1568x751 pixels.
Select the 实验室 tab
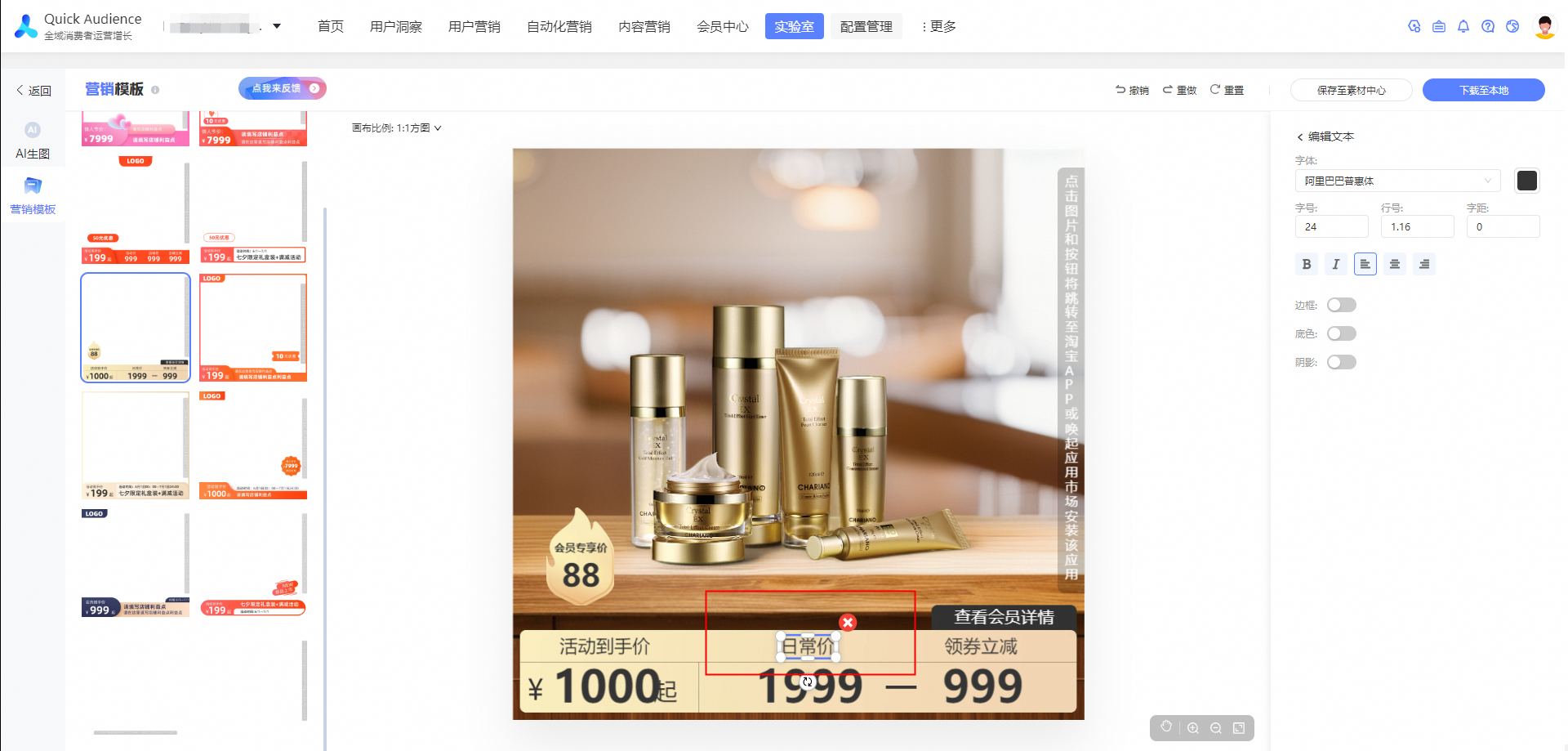pyautogui.click(x=795, y=26)
